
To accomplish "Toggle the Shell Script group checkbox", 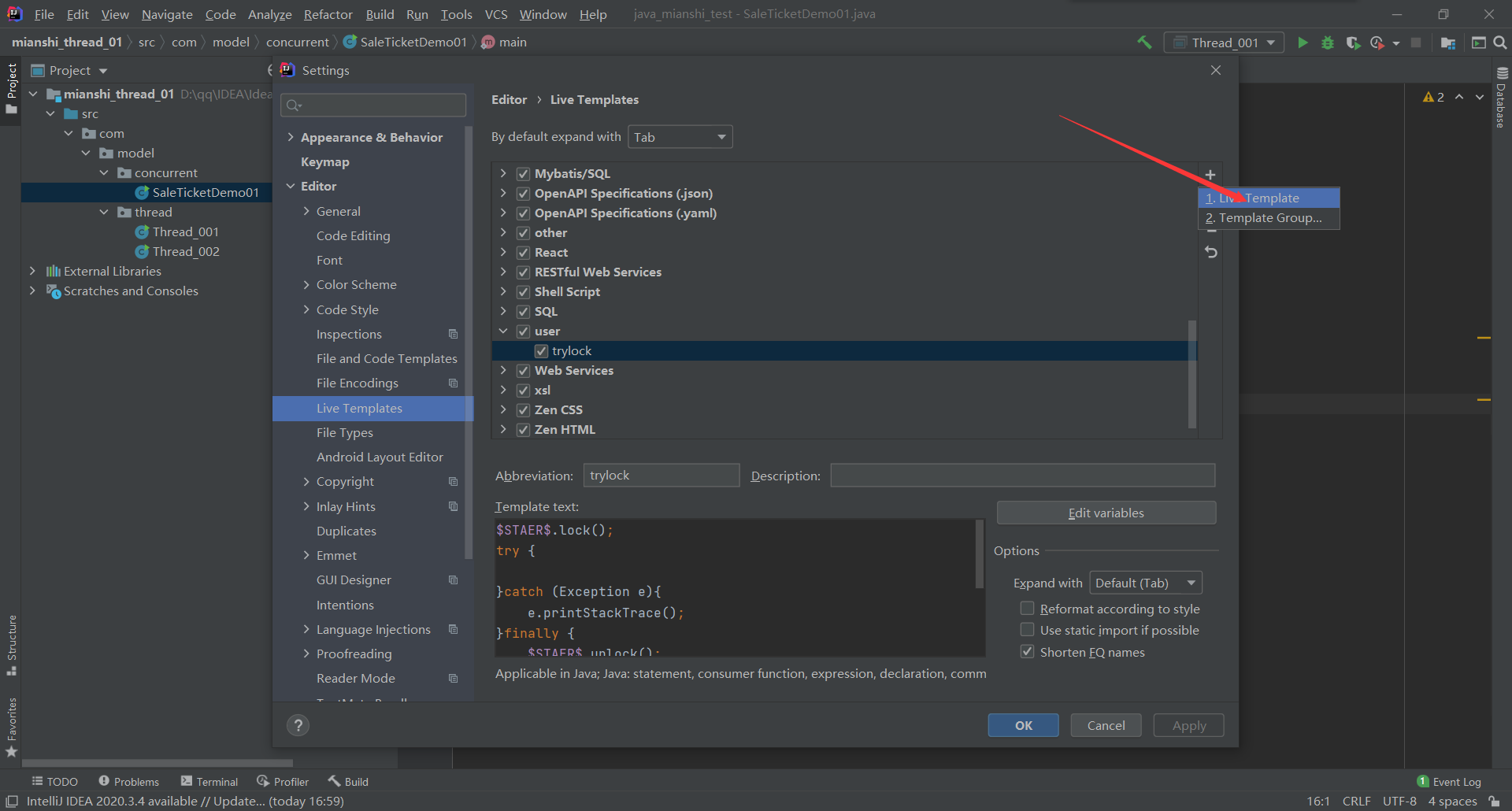I will [x=523, y=291].
